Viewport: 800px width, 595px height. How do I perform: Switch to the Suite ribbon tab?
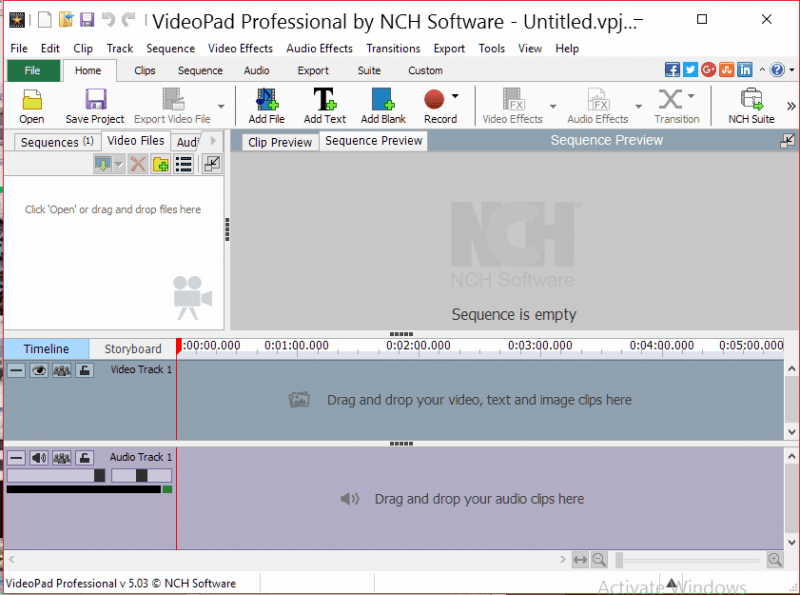click(x=369, y=70)
